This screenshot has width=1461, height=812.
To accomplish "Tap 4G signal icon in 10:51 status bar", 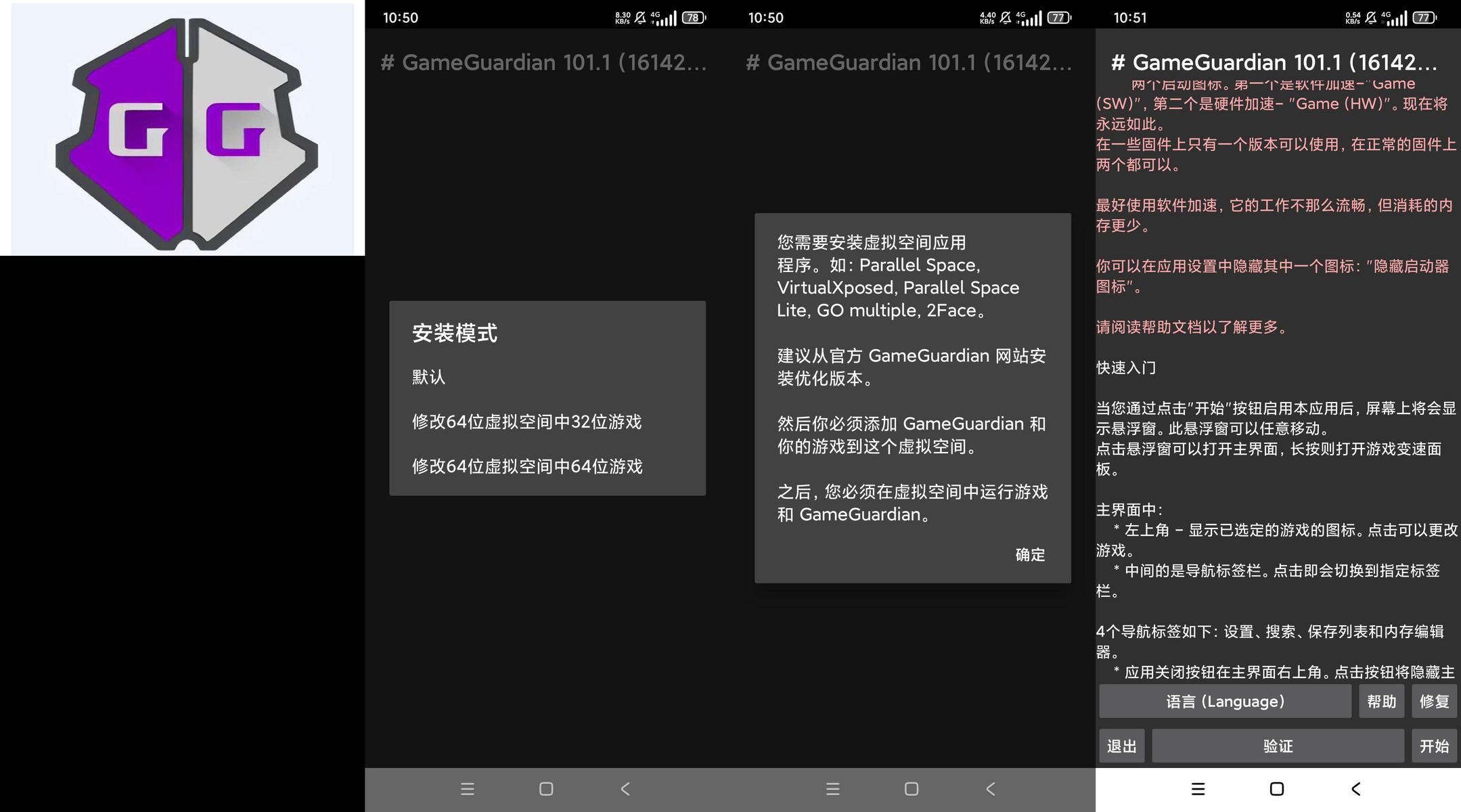I will click(x=1395, y=18).
